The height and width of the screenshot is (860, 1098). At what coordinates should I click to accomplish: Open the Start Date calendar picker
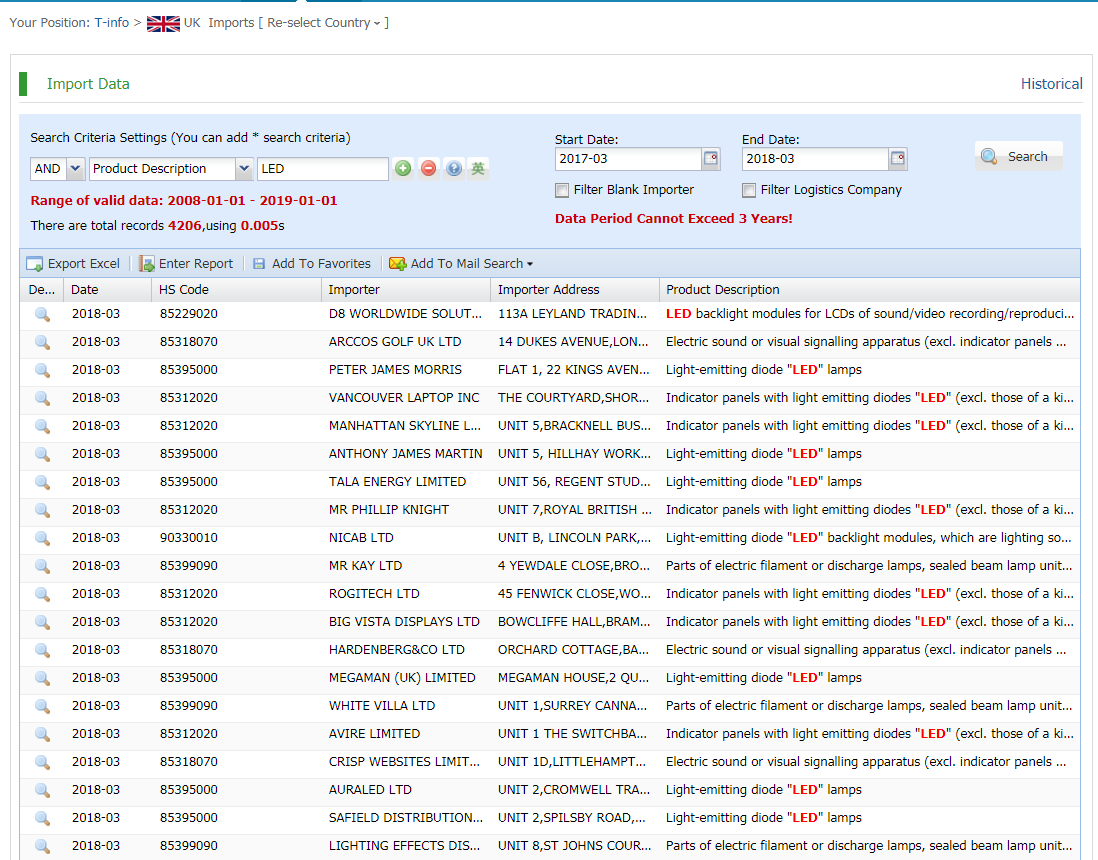pos(711,159)
